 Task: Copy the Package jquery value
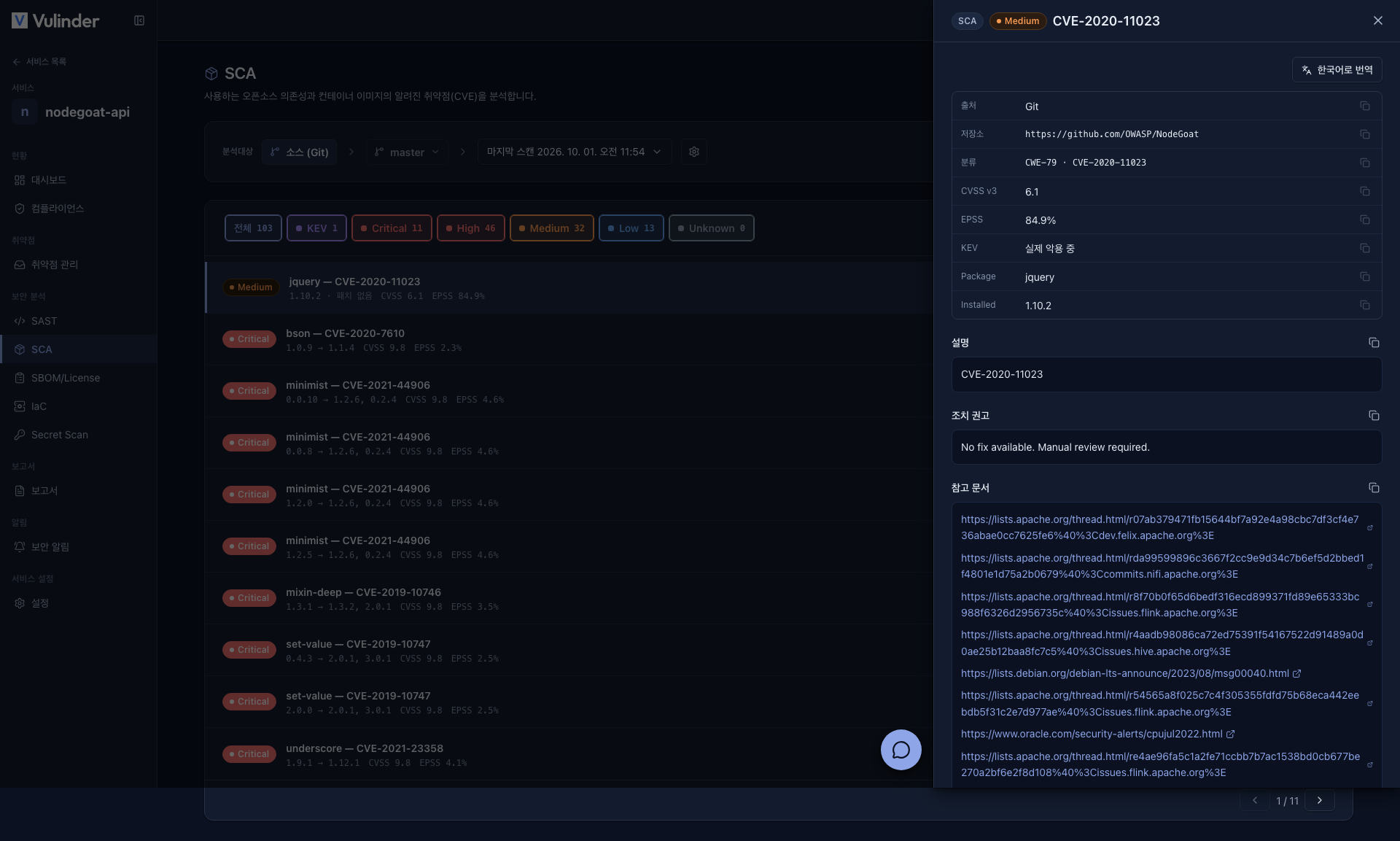(x=1364, y=276)
